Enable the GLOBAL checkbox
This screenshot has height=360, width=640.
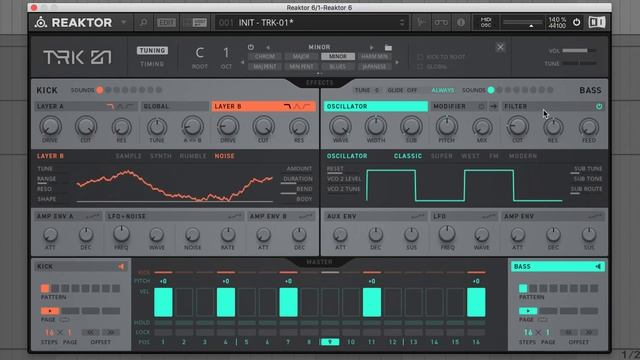click(420, 67)
